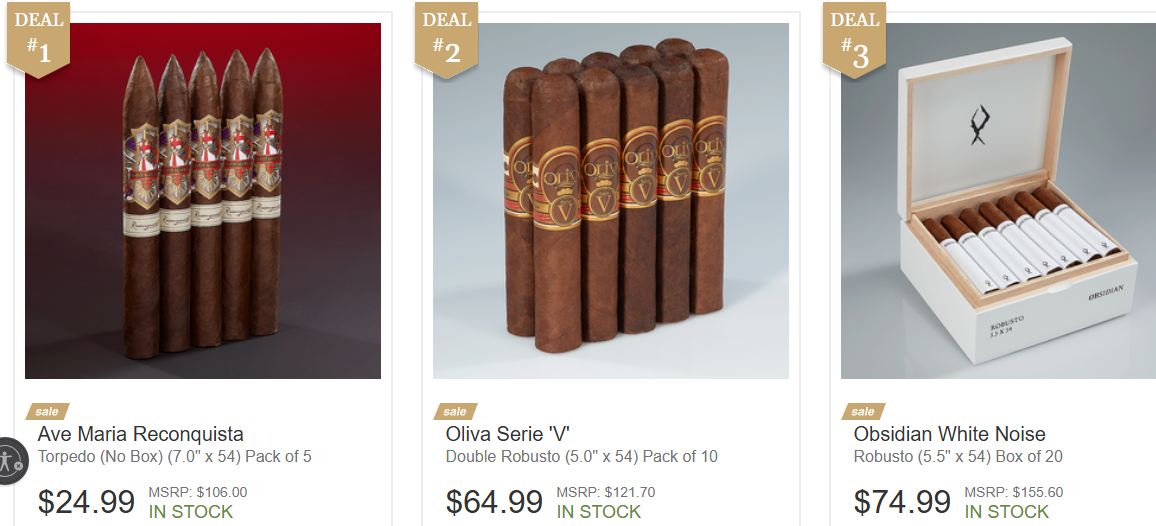Image resolution: width=1156 pixels, height=526 pixels.
Task: Click the $64.99 price
Action: [x=494, y=502]
